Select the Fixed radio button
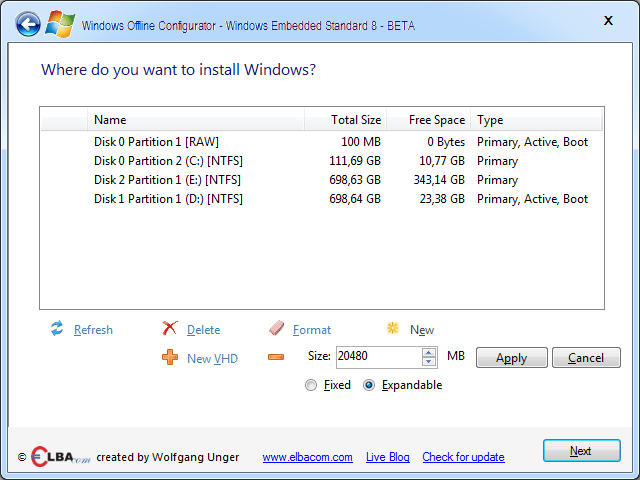 point(311,385)
